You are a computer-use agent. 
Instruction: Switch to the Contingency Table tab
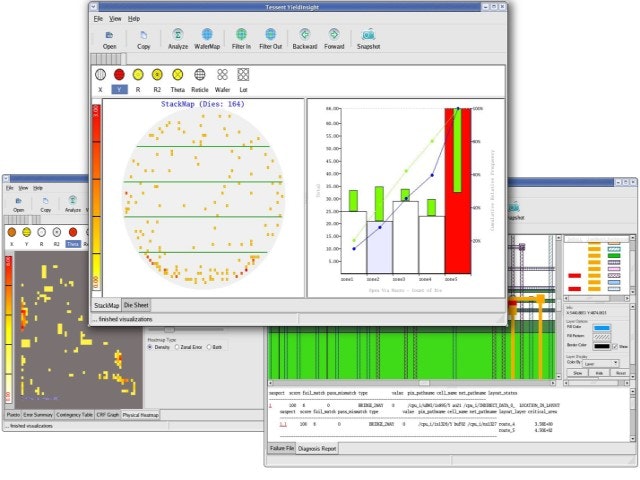pos(74,415)
